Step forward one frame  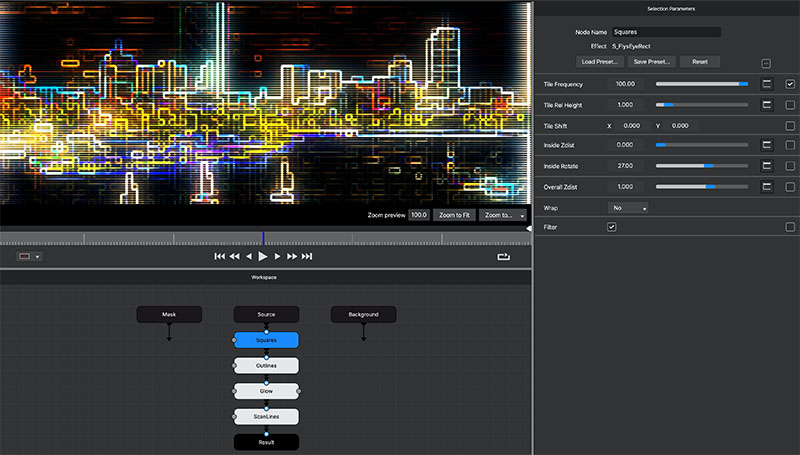pos(278,257)
